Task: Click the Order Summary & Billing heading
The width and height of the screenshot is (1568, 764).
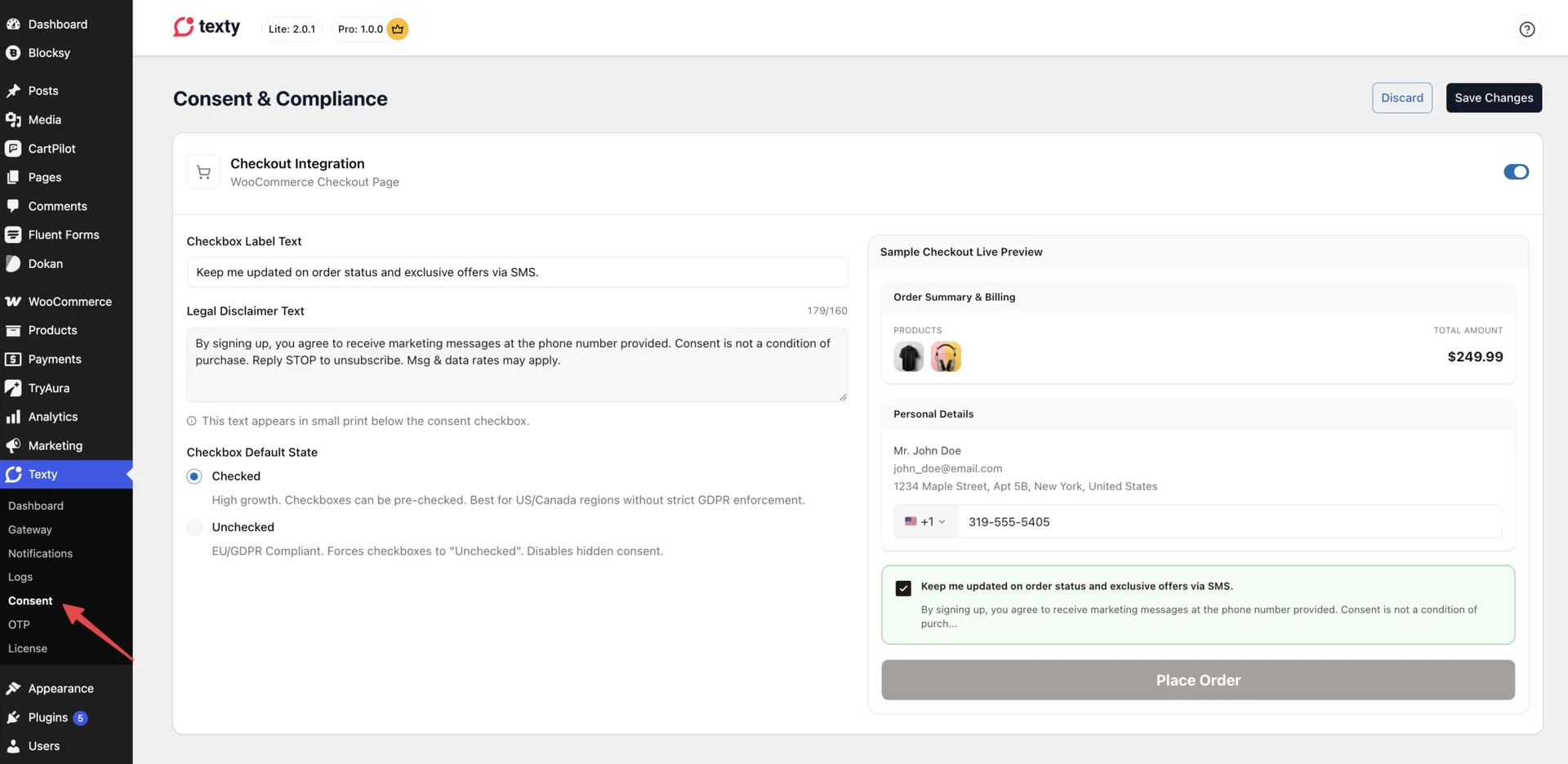Action: tap(954, 297)
